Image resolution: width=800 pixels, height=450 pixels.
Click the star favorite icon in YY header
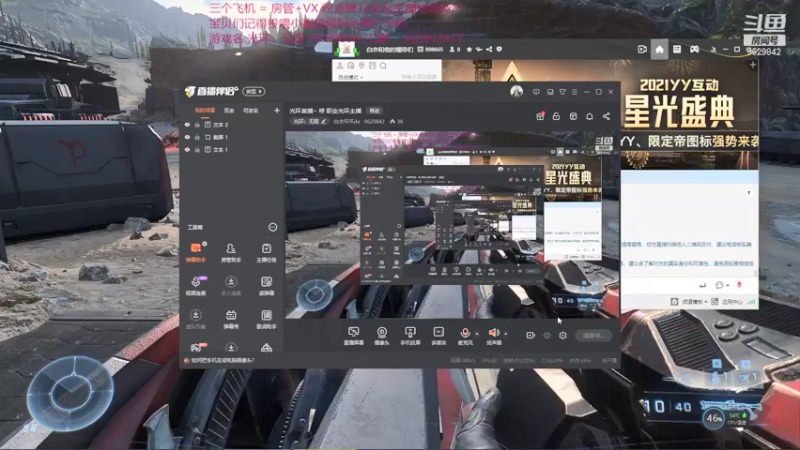pyautogui.click(x=469, y=49)
